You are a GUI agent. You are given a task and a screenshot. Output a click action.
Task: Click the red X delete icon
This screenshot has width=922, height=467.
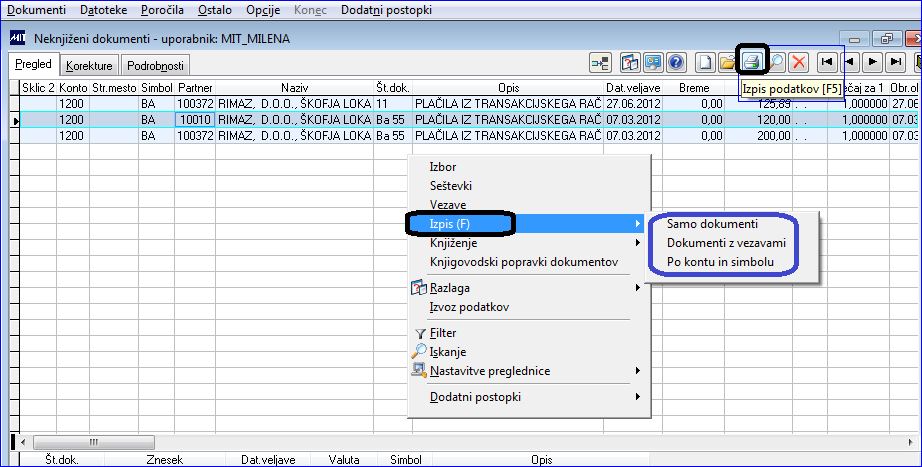pos(798,62)
